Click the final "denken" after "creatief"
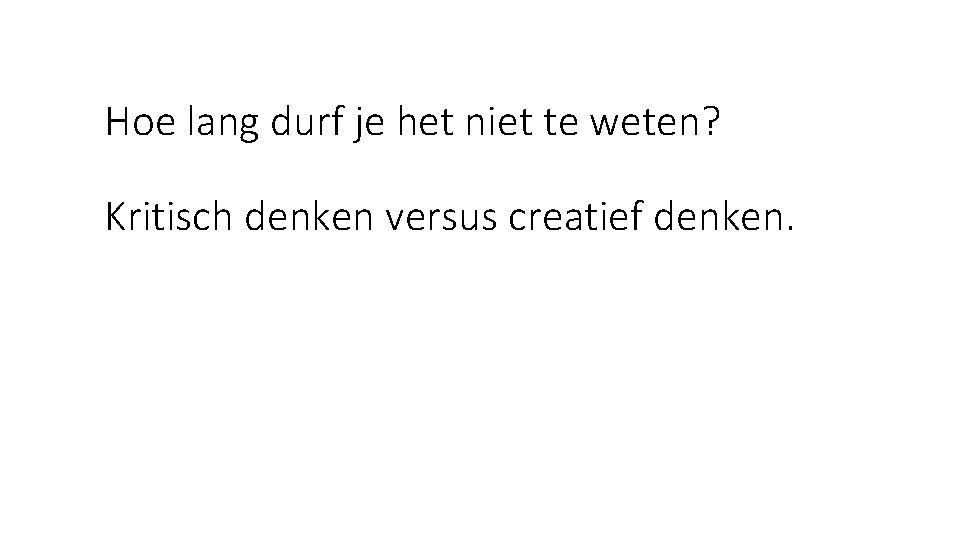Screen dimensions: 960x540 click(x=718, y=216)
